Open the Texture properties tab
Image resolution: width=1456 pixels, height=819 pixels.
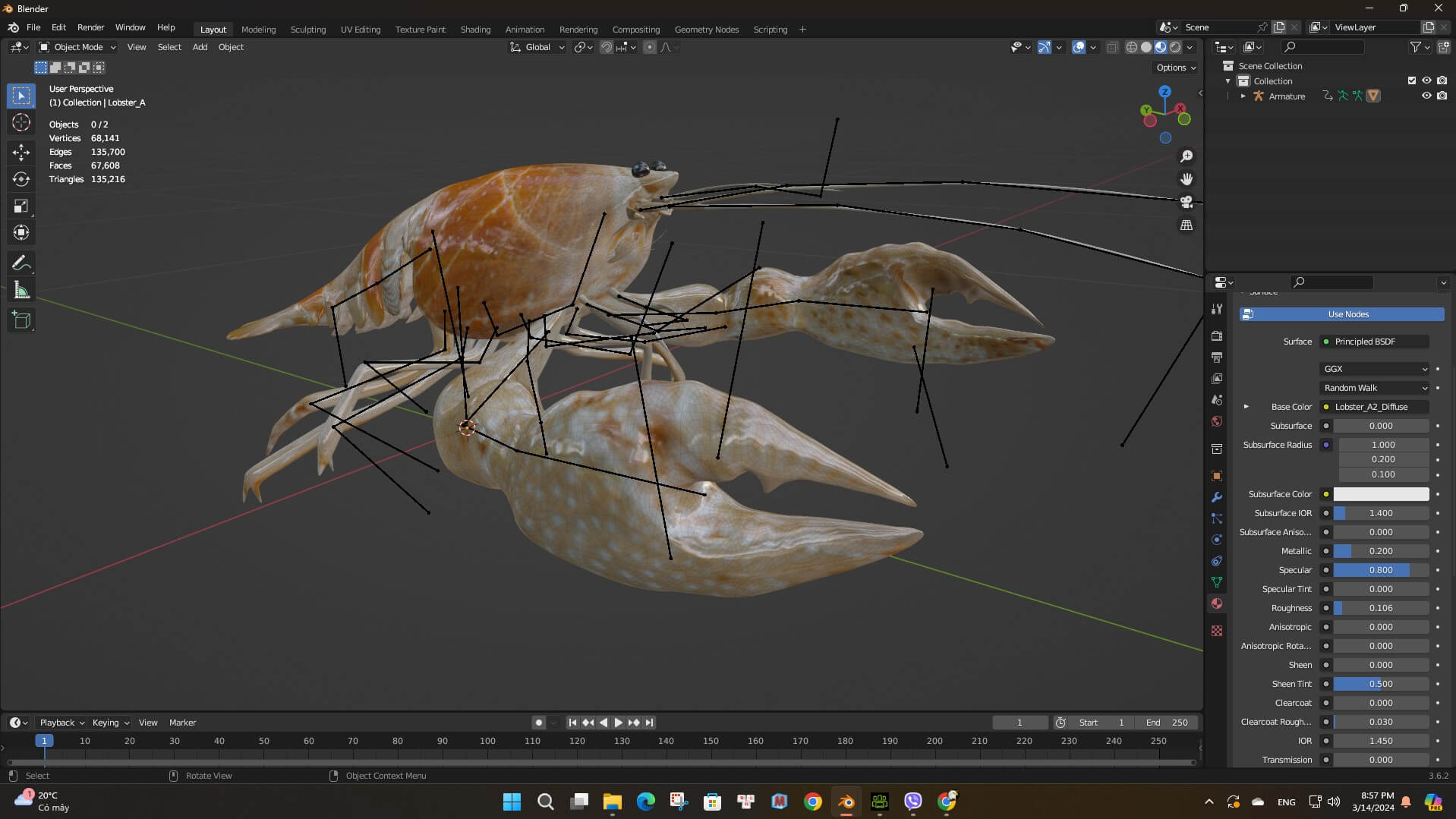pyautogui.click(x=1217, y=631)
